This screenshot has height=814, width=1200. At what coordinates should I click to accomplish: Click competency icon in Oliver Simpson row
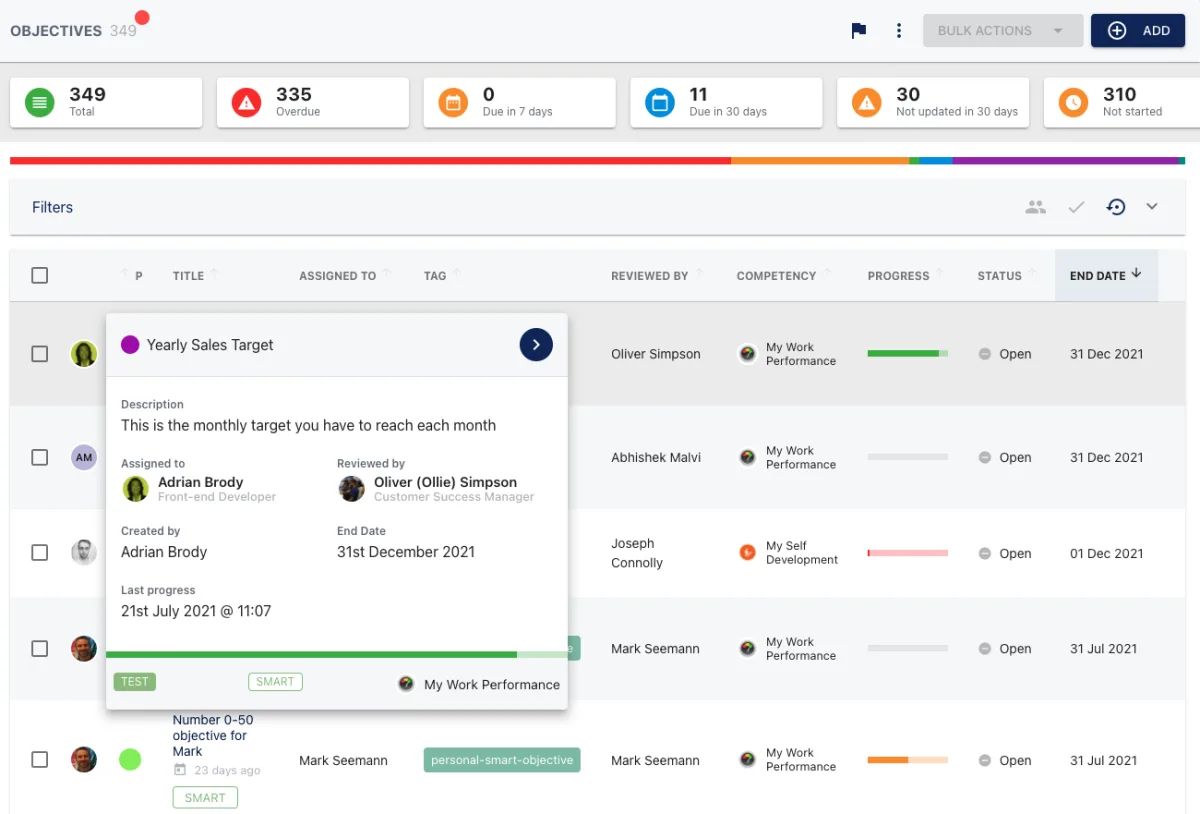747,354
